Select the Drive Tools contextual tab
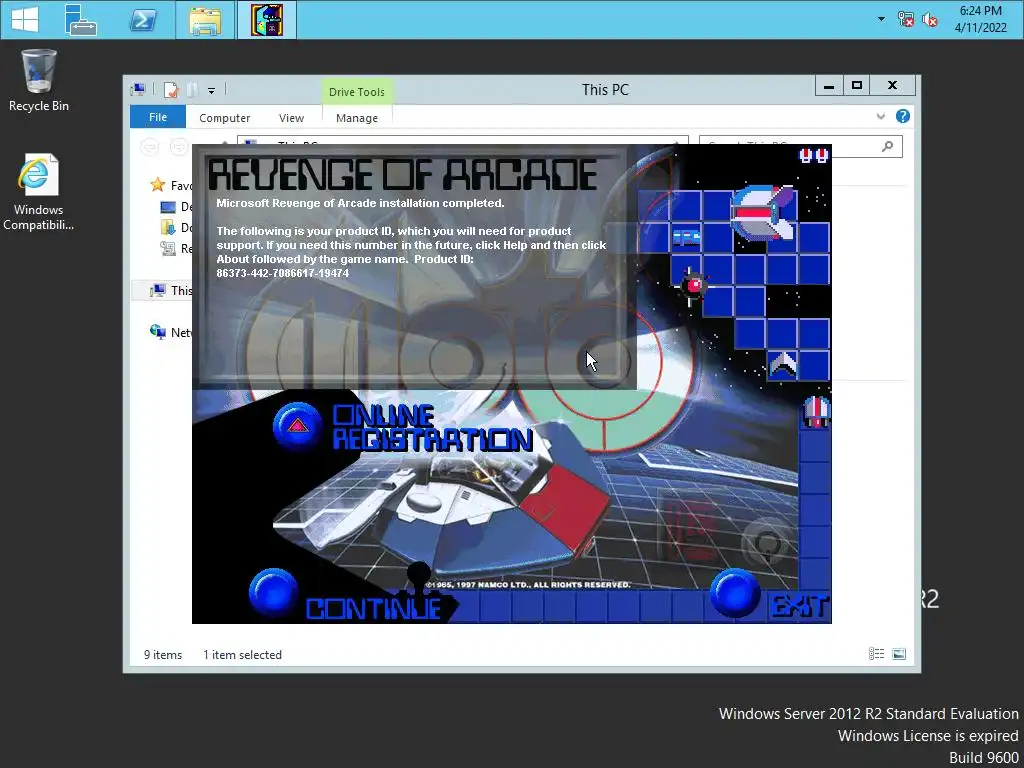 (x=357, y=92)
